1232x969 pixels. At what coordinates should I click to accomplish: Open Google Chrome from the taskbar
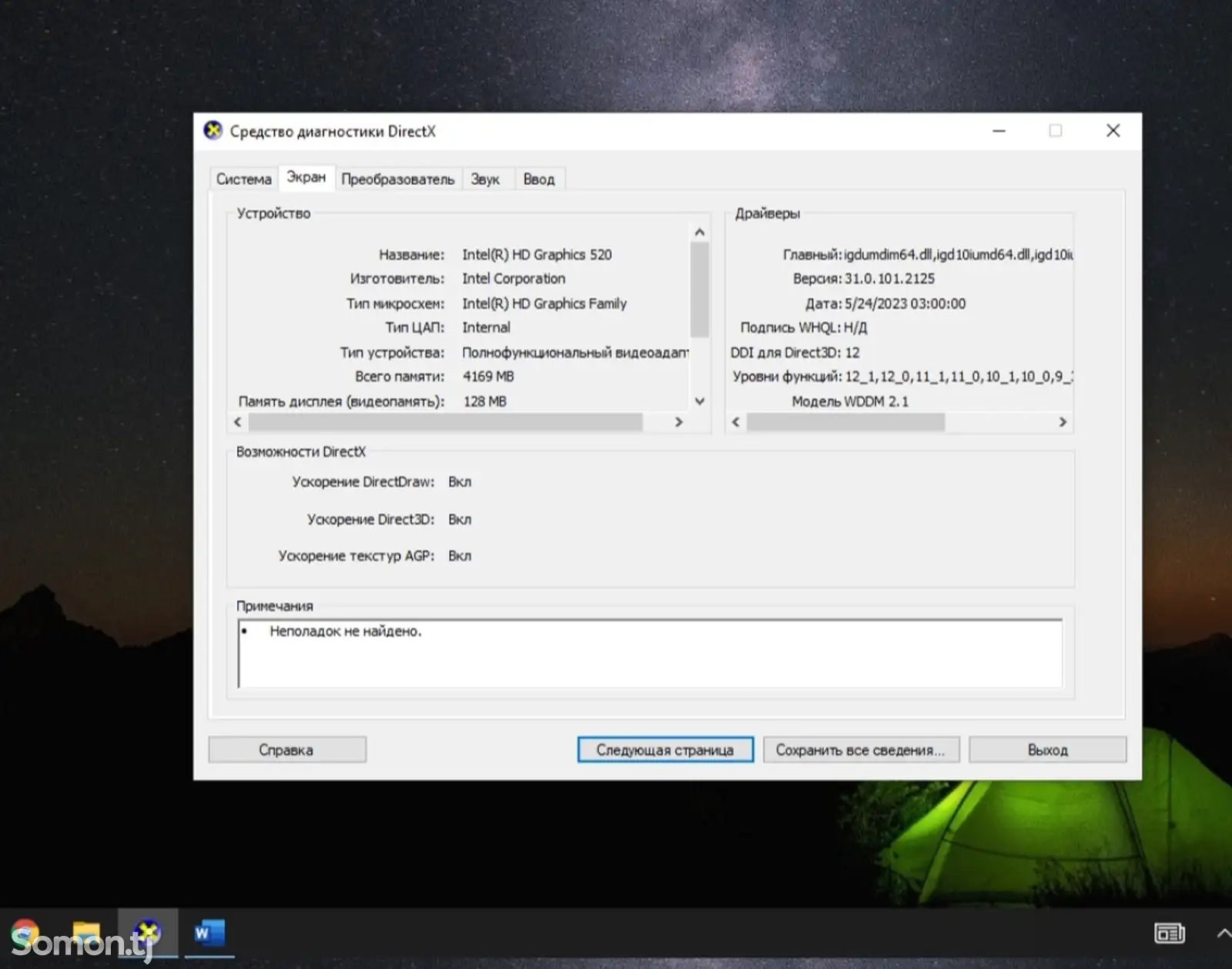[25, 934]
